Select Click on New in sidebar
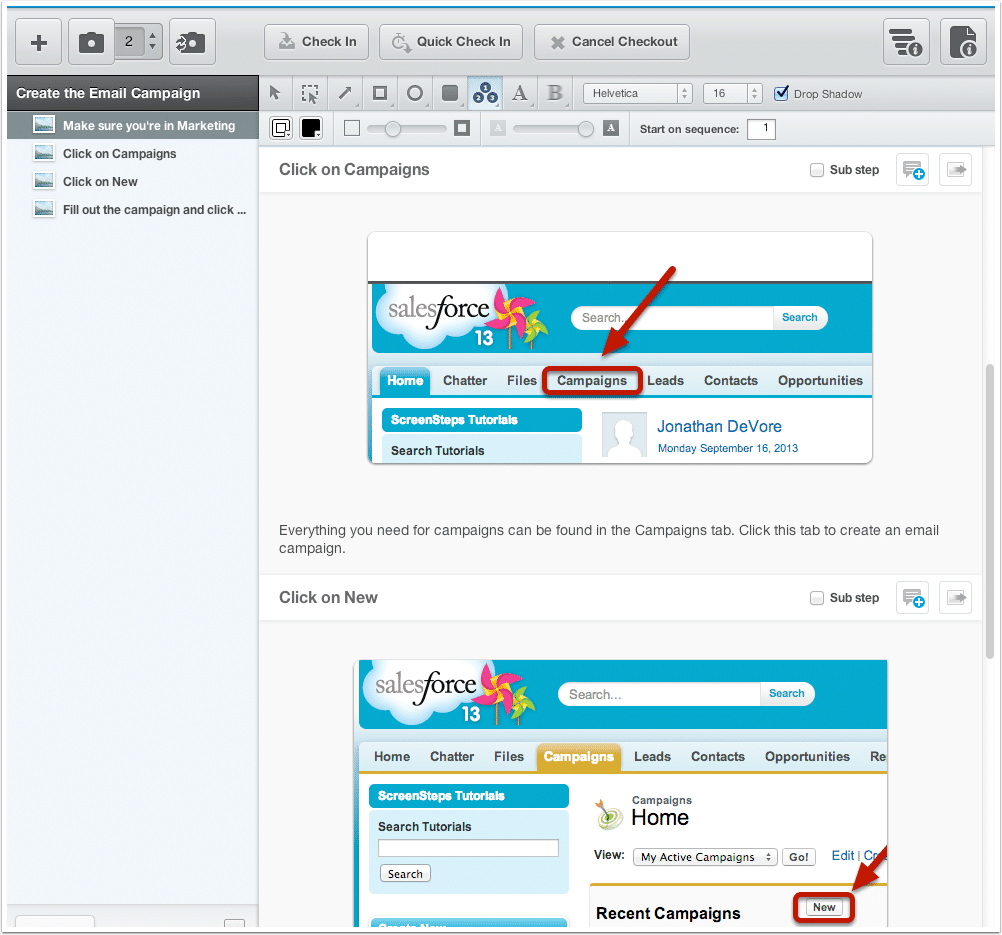Screen dimensions: 1002x935 pos(133,182)
